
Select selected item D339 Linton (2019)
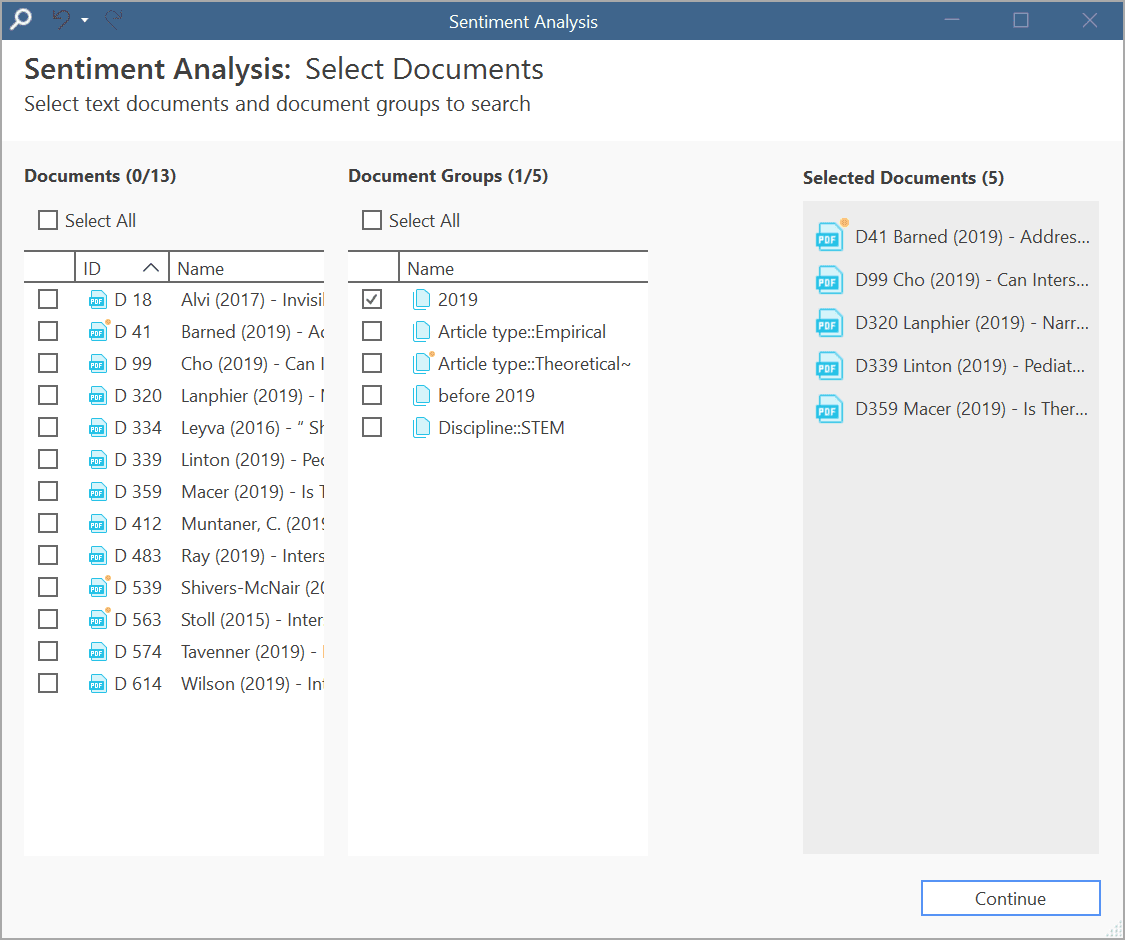(x=970, y=366)
